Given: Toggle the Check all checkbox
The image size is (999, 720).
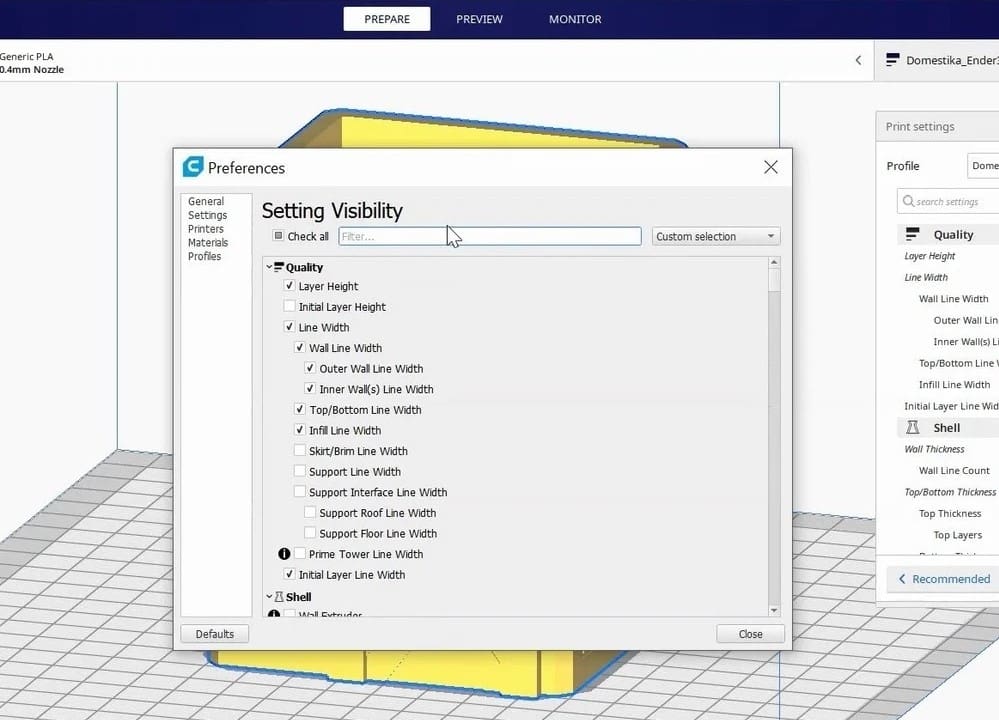Looking at the screenshot, I should click(278, 236).
